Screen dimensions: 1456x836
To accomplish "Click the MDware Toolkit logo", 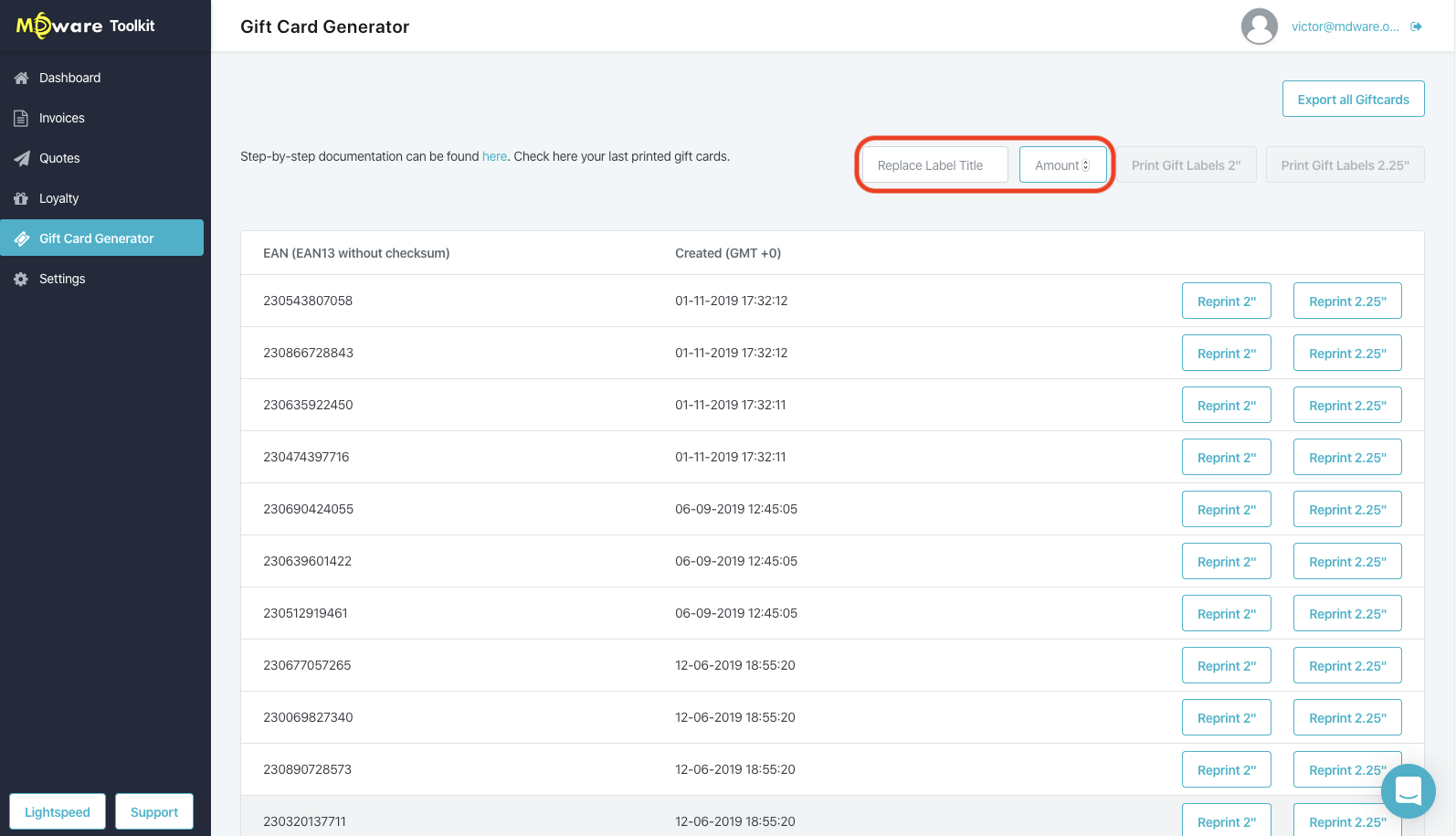I will (x=86, y=26).
